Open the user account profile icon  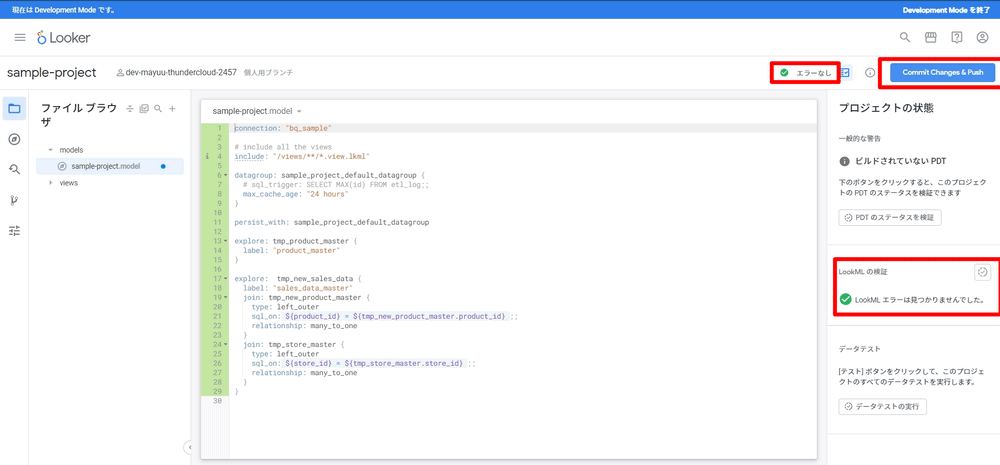tap(982, 37)
